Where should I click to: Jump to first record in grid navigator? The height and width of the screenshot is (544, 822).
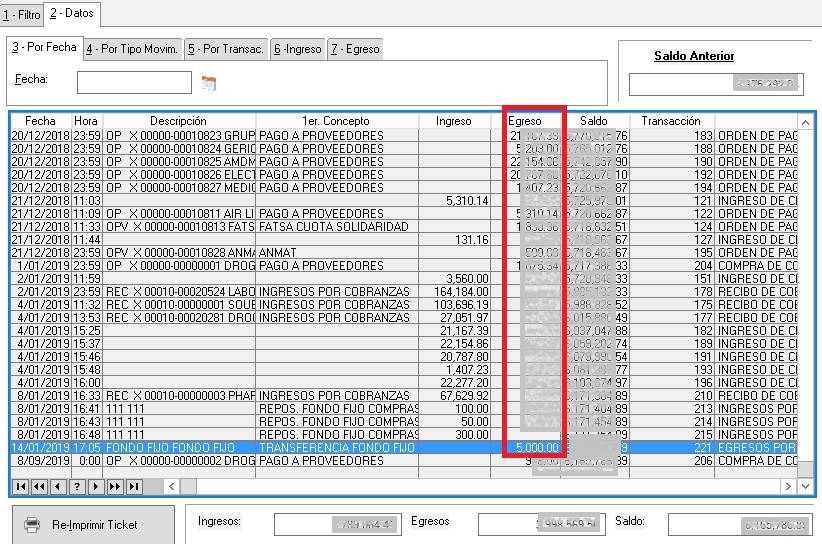tap(19, 486)
